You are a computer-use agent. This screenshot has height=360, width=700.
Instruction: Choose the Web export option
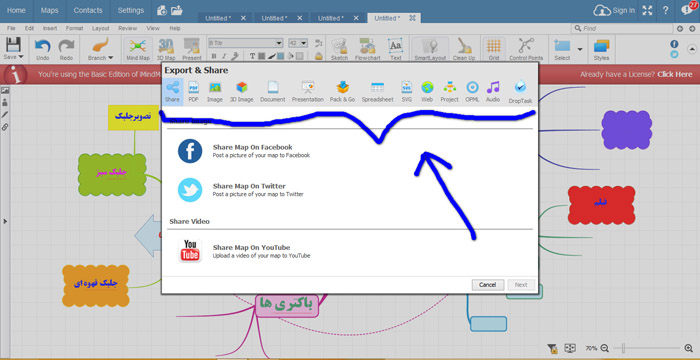pyautogui.click(x=427, y=92)
